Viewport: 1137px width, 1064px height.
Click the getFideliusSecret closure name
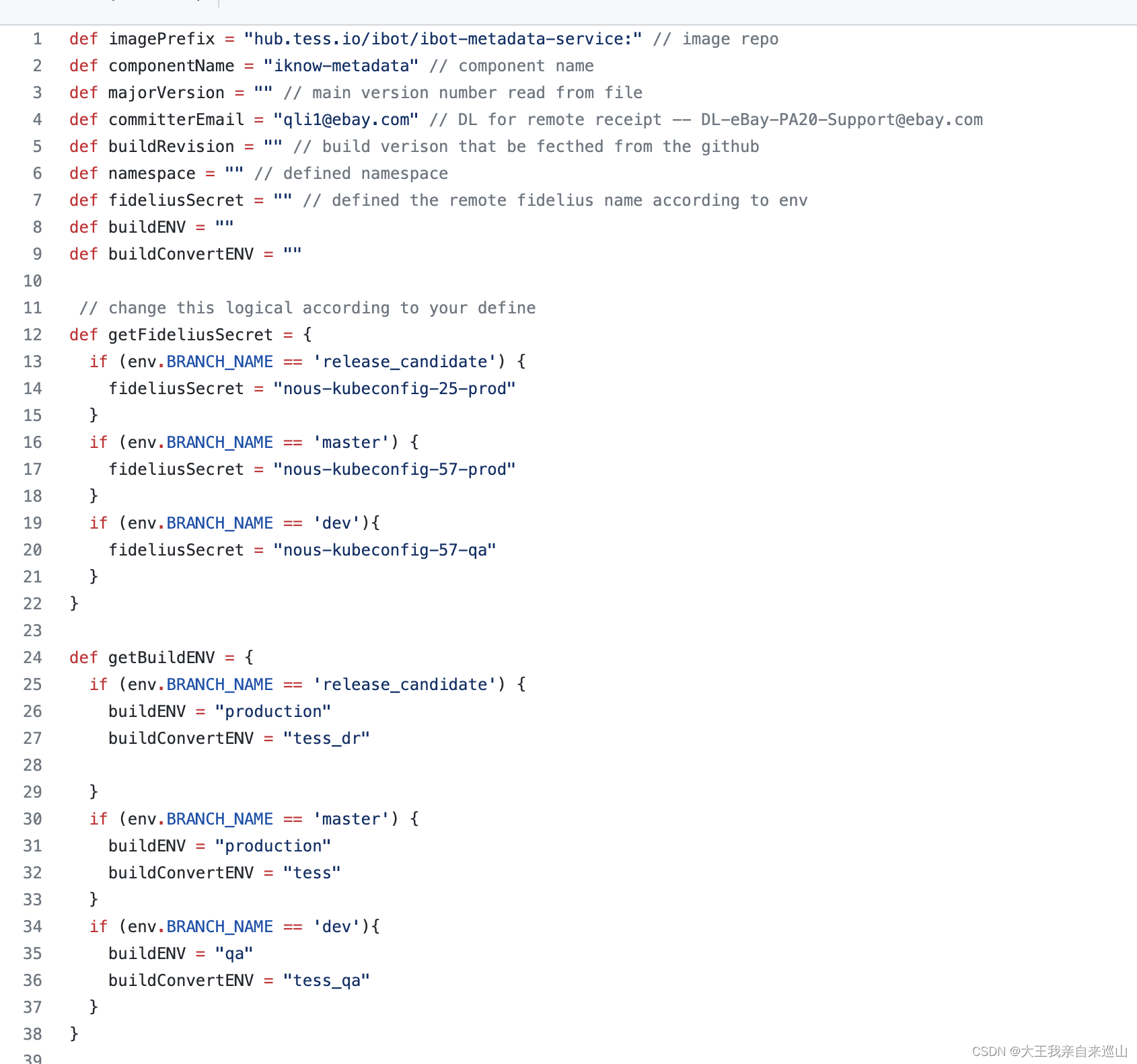pyautogui.click(x=190, y=335)
